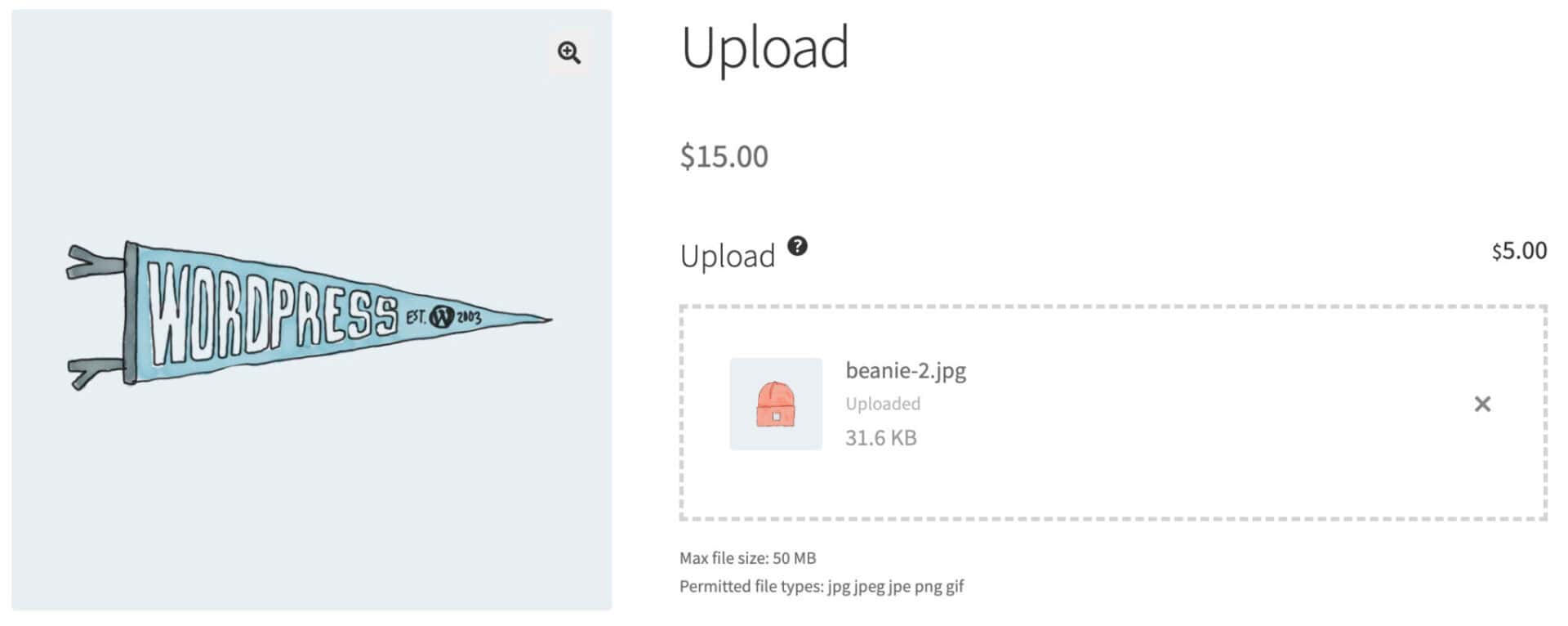Viewport: 1568px width, 626px height.
Task: Click the permitted file types text
Action: pos(822,586)
